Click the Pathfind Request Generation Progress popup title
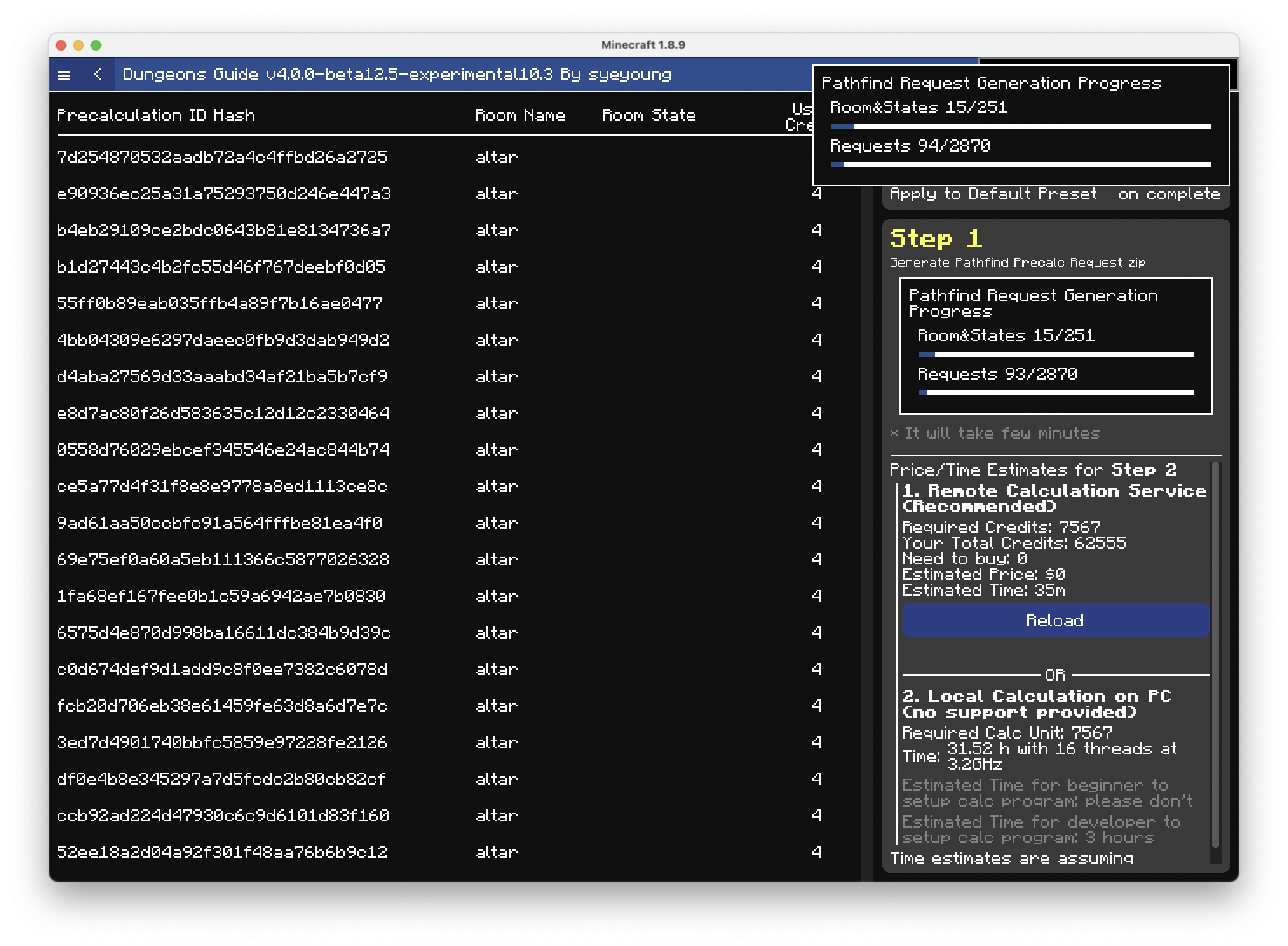The height and width of the screenshot is (946, 1288). 992,83
